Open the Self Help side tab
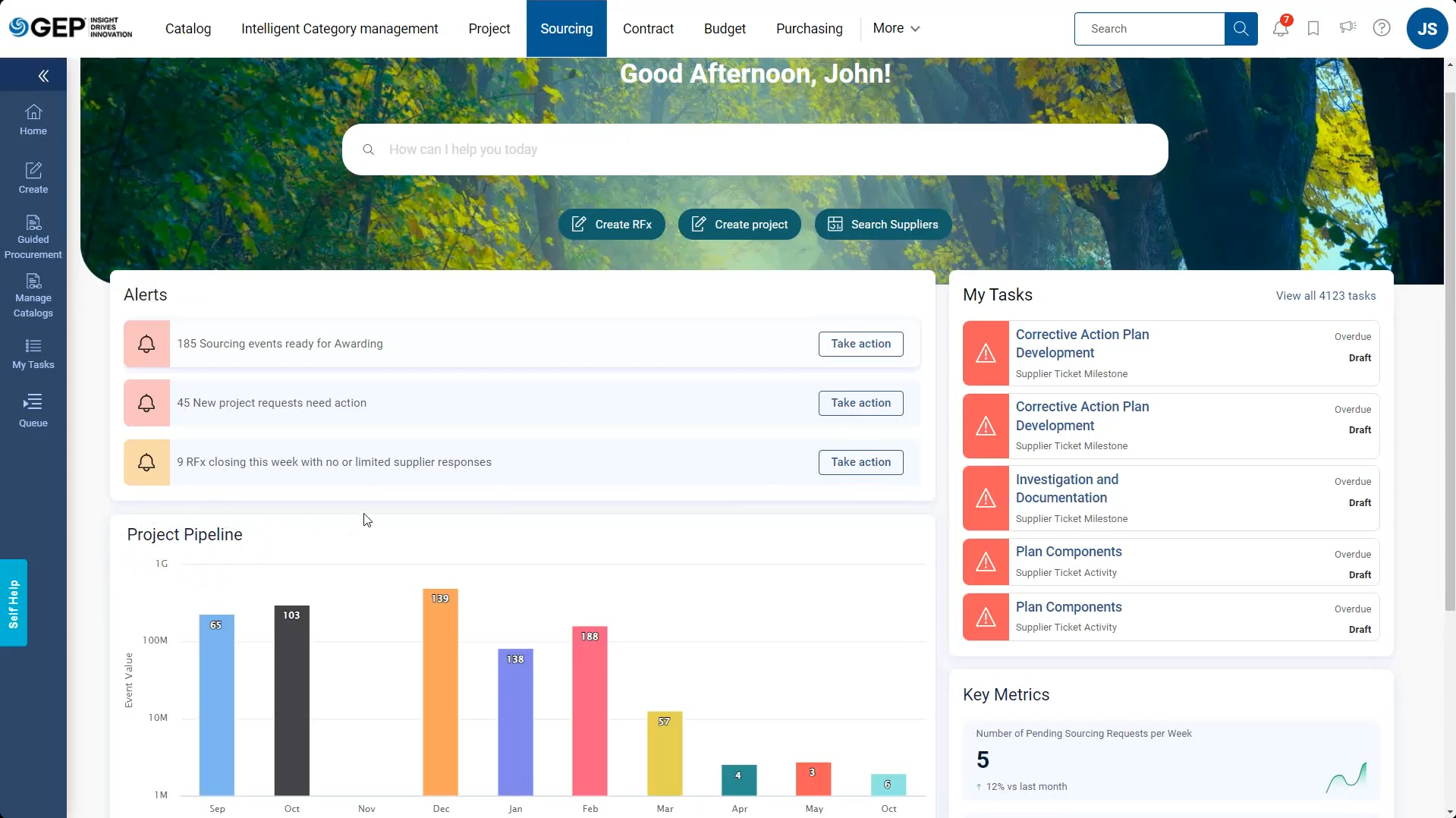1456x818 pixels. coord(14,603)
